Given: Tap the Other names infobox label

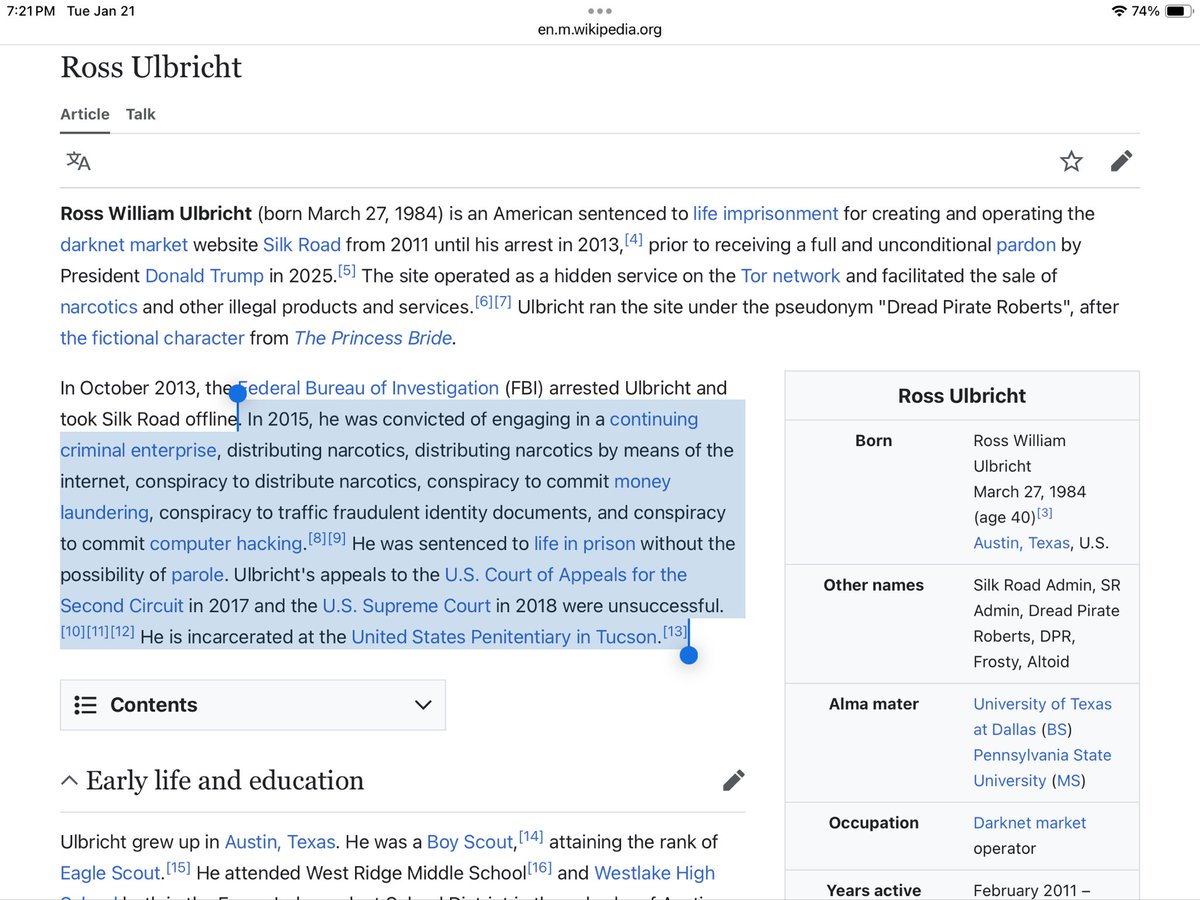Looking at the screenshot, I should click(x=873, y=585).
